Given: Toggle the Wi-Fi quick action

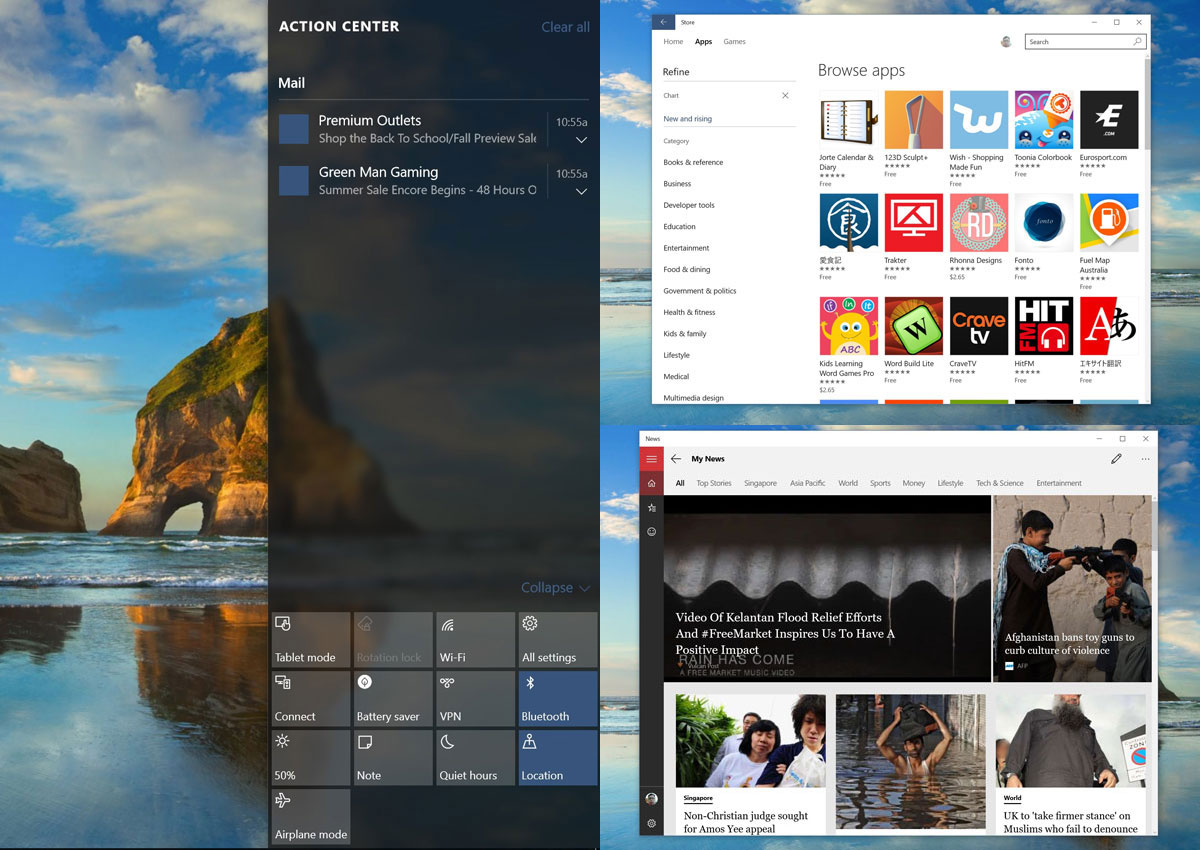Looking at the screenshot, I should coord(475,640).
